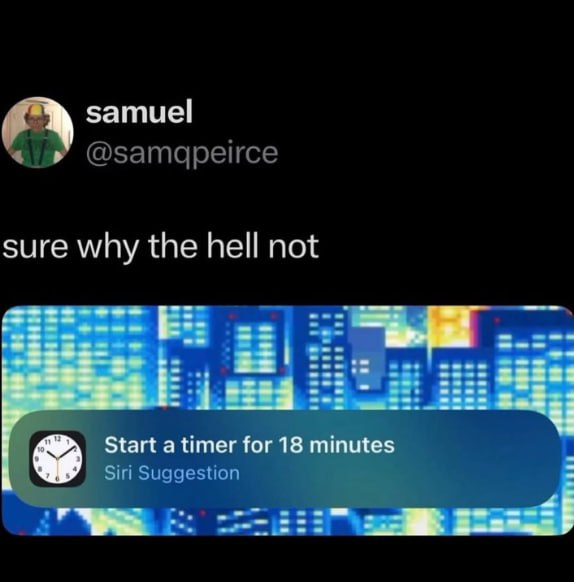Click the dark blue building with red corner dots
Viewport: 574px width, 582px height.
(254, 343)
